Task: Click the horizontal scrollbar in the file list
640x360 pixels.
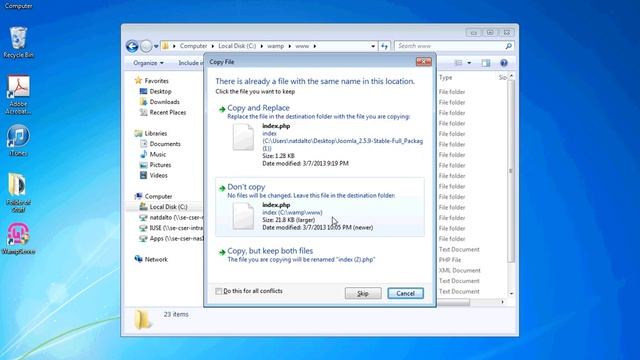Action: pos(454,302)
